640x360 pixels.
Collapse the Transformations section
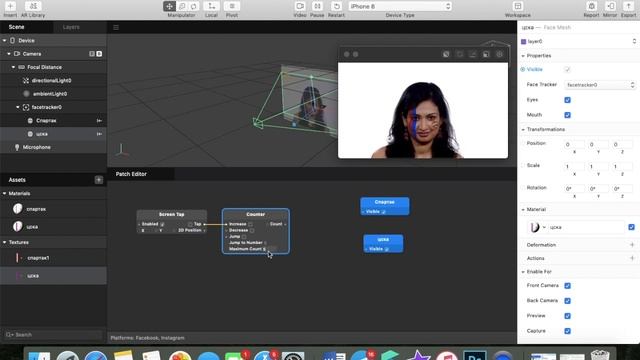pos(523,129)
